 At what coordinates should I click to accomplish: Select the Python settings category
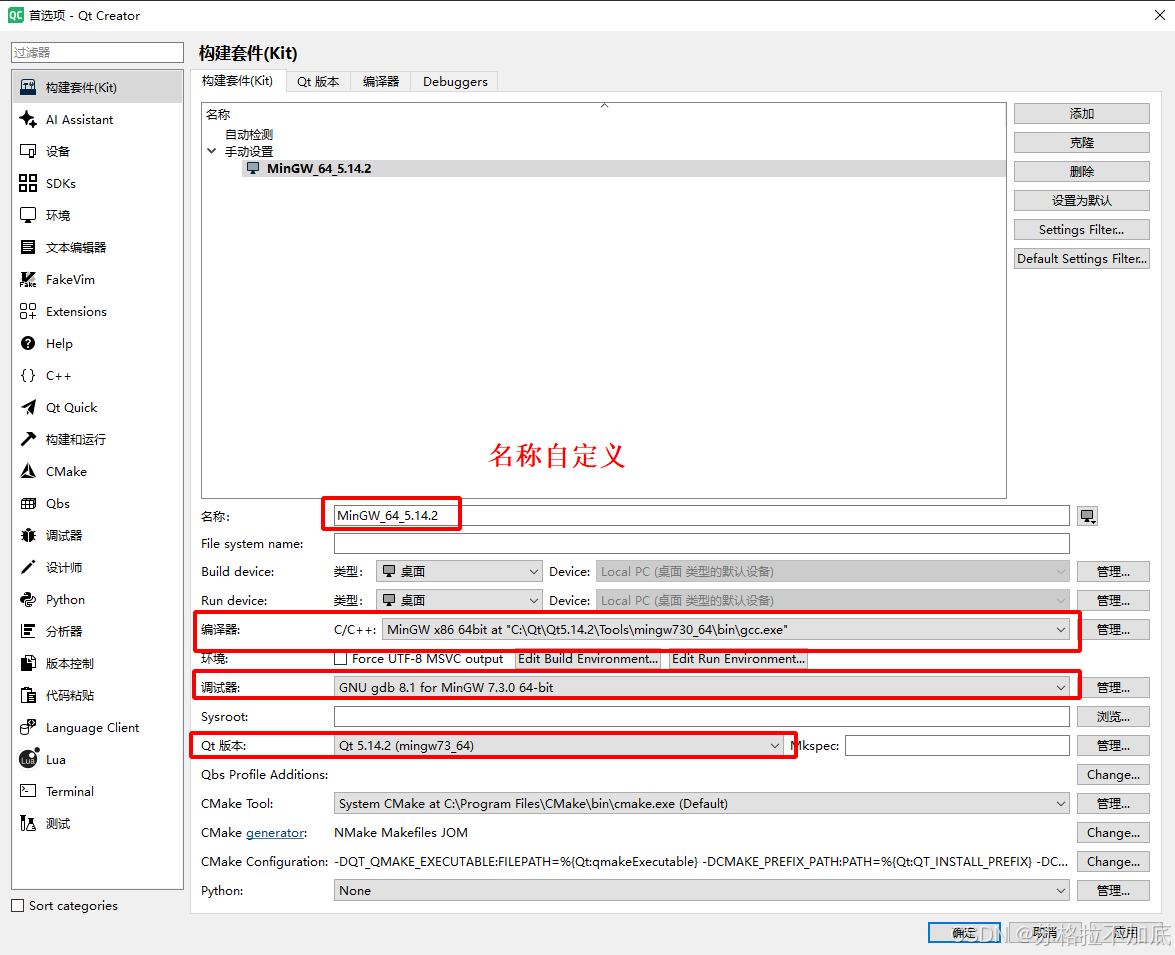(x=65, y=600)
